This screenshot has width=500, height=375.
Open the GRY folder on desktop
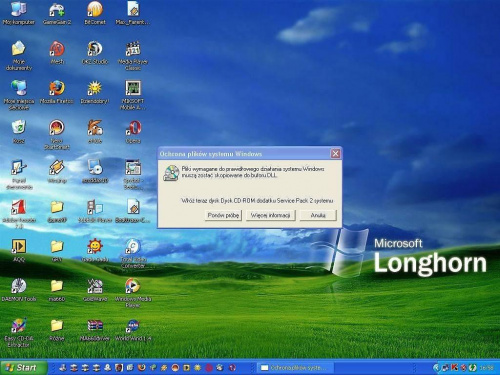pos(57,251)
